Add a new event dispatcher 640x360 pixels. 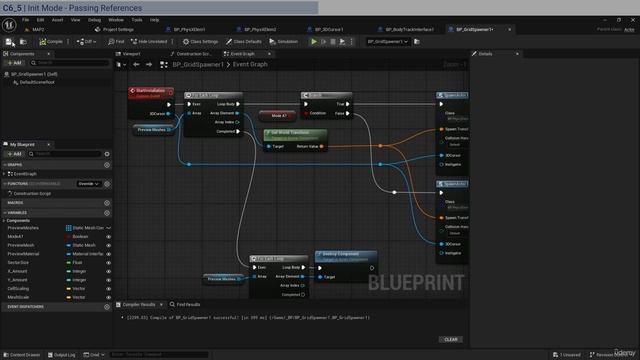pos(107,307)
